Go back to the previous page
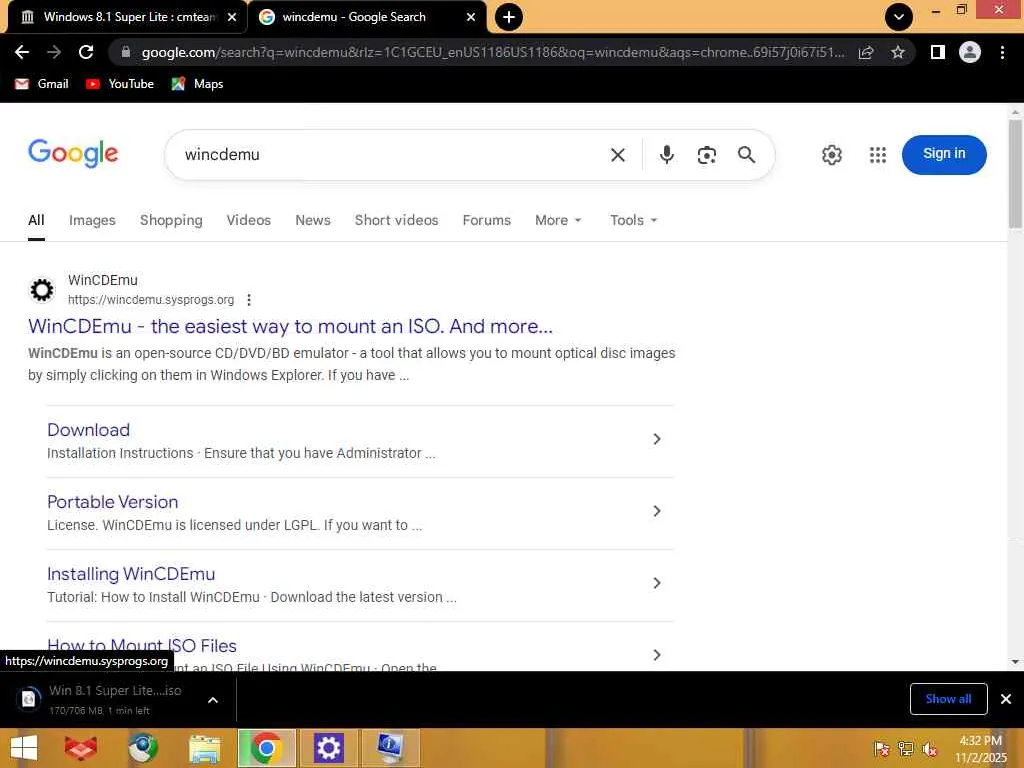Screen dimensions: 1024x768 [x=22, y=52]
